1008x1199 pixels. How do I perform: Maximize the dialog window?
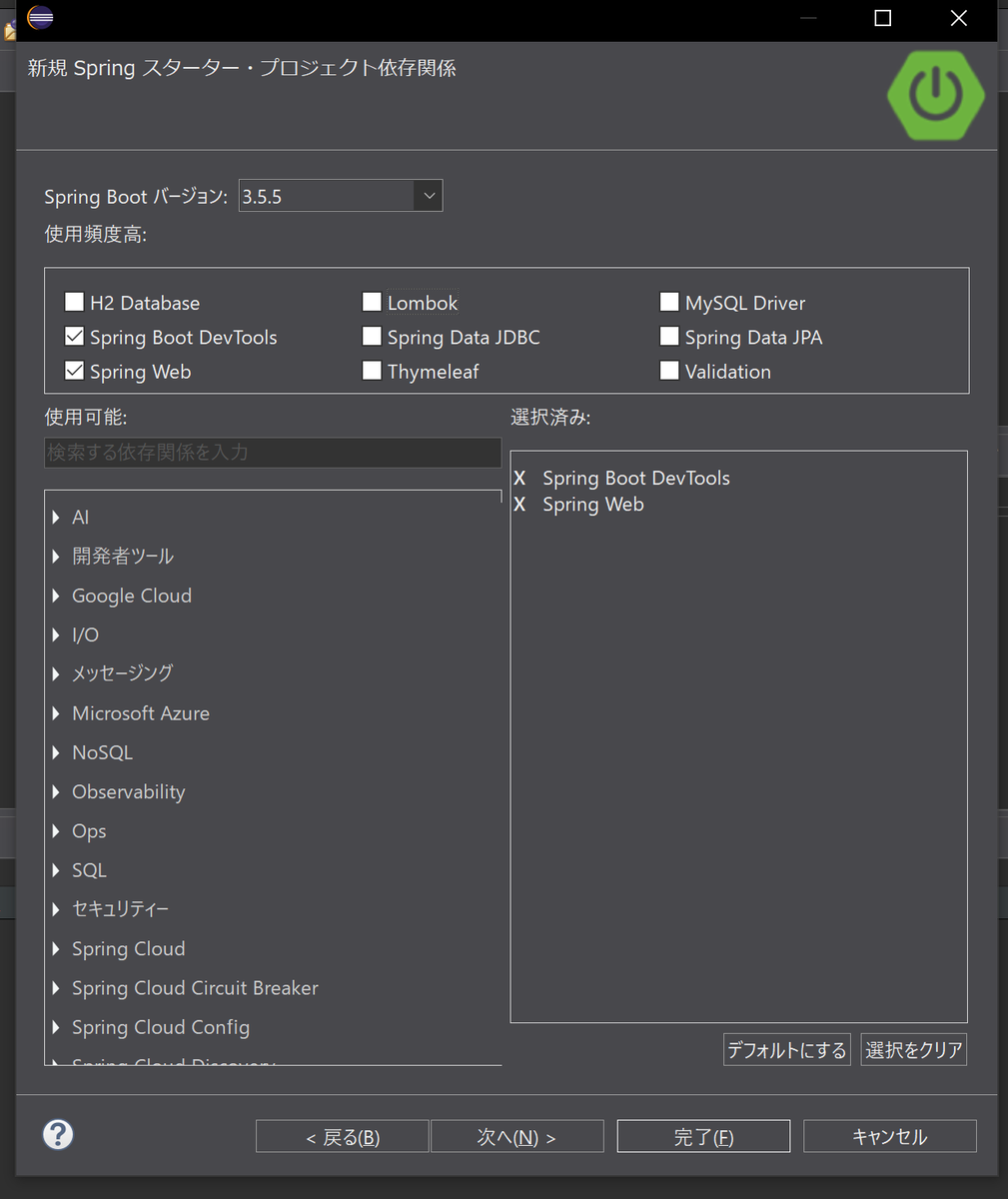[x=883, y=18]
